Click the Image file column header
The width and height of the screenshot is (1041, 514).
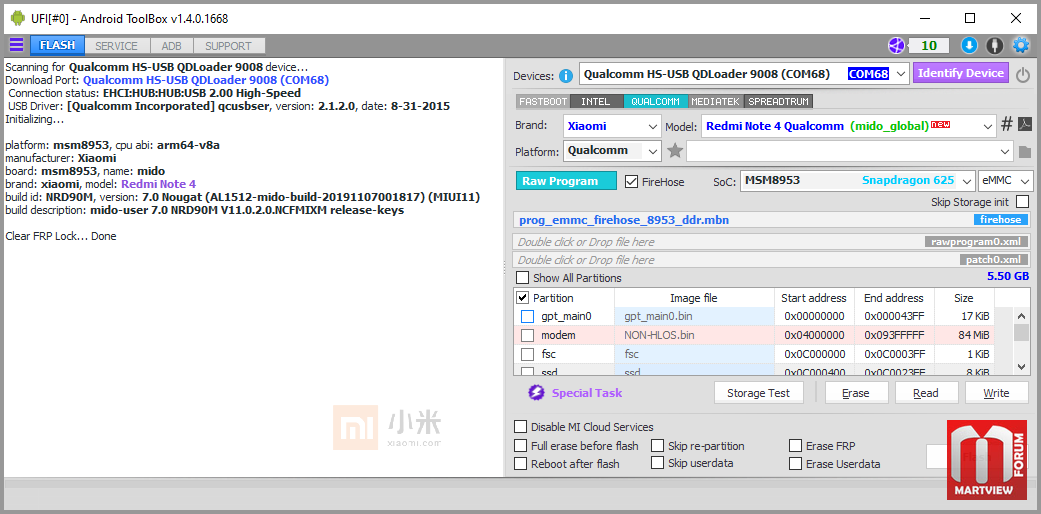pos(694,298)
